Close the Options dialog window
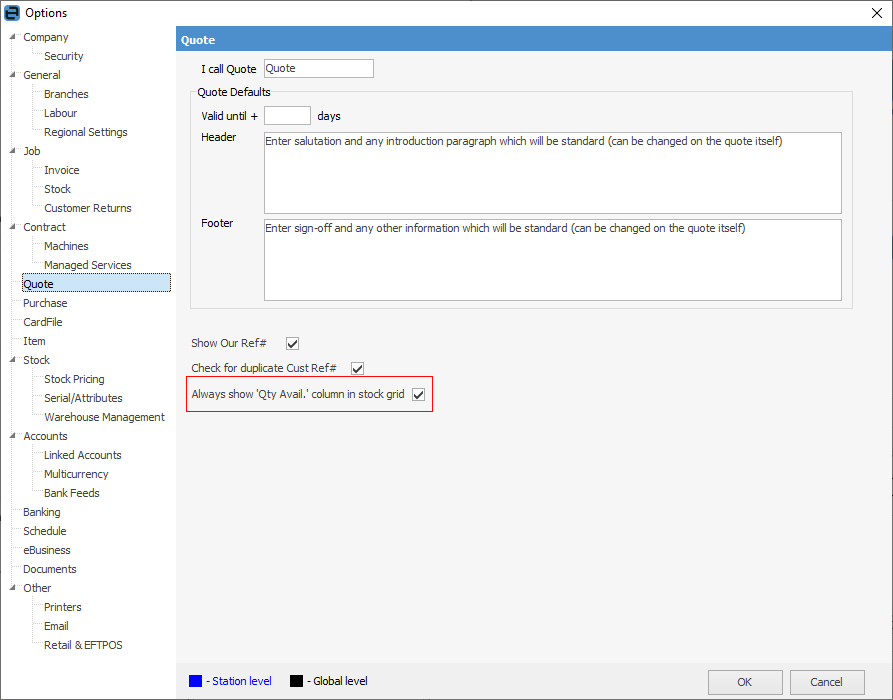The height and width of the screenshot is (700, 893). pyautogui.click(x=877, y=13)
